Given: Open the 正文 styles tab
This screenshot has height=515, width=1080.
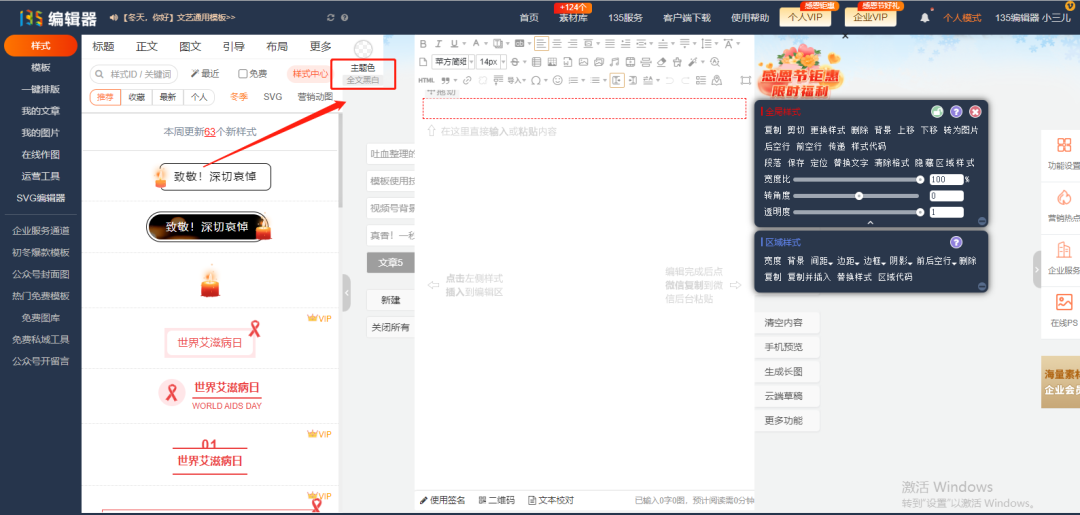Looking at the screenshot, I should coord(147,47).
